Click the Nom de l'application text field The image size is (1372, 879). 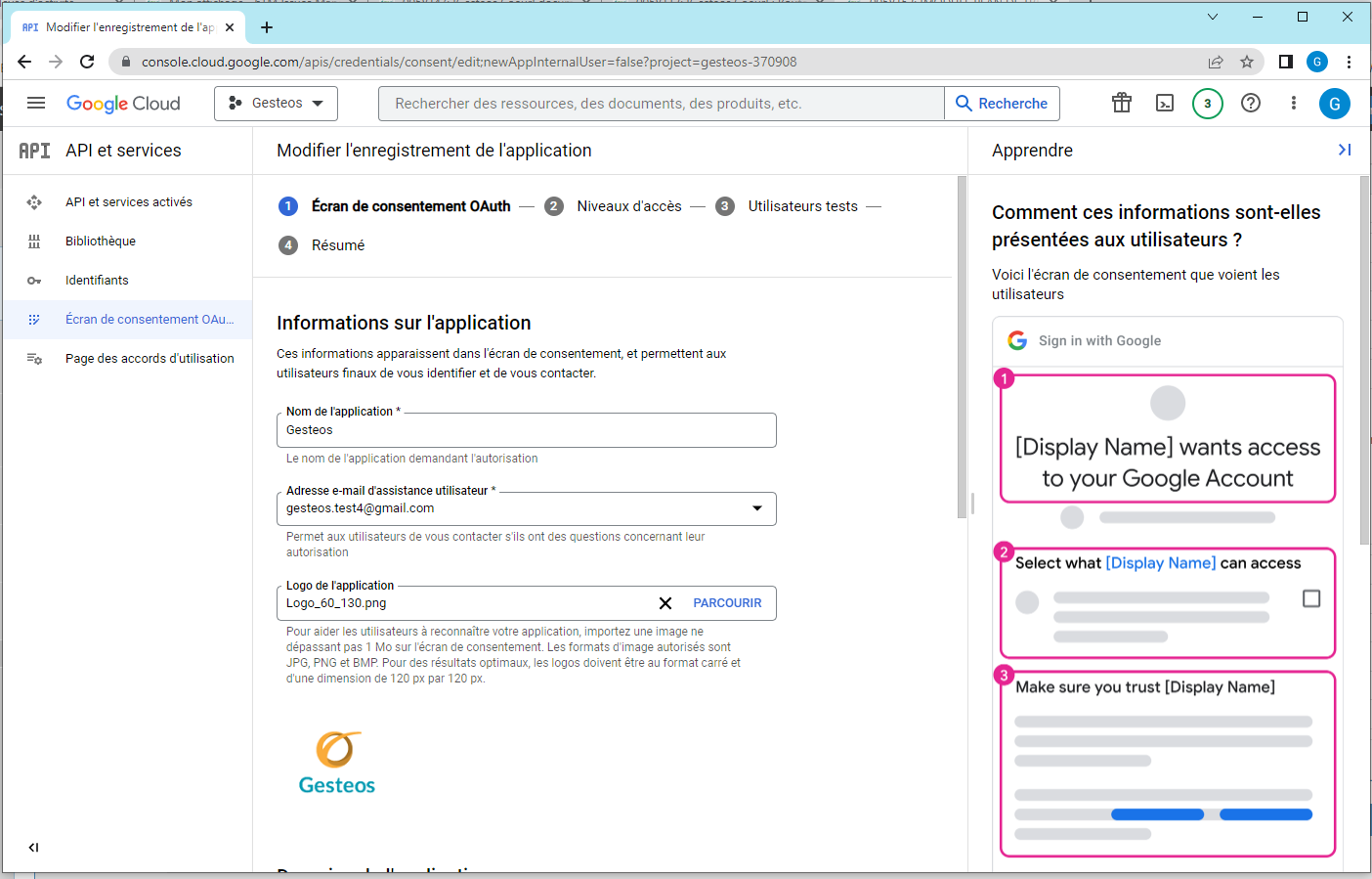pos(526,430)
